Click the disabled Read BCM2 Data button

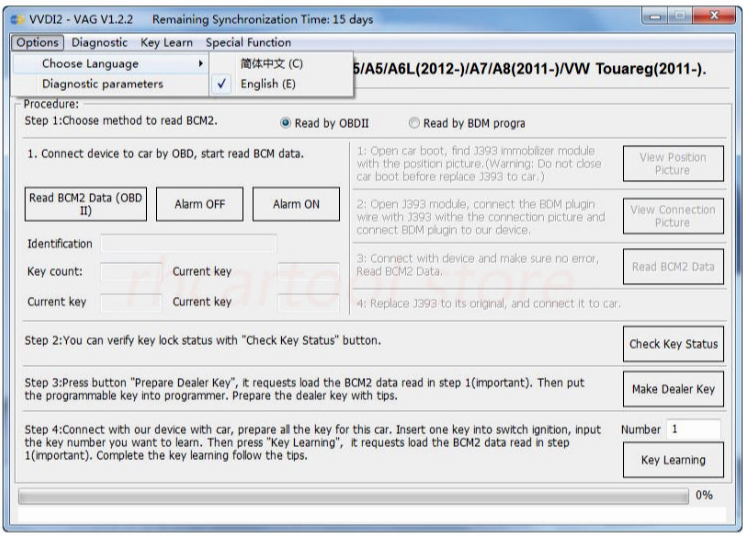coord(673,267)
